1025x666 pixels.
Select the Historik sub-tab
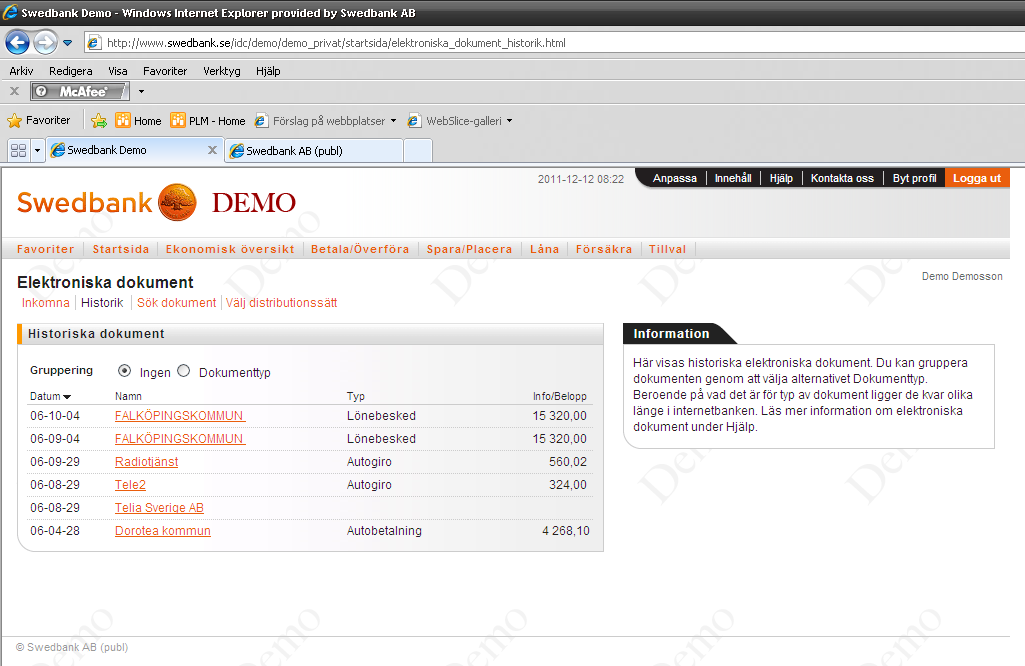[102, 303]
